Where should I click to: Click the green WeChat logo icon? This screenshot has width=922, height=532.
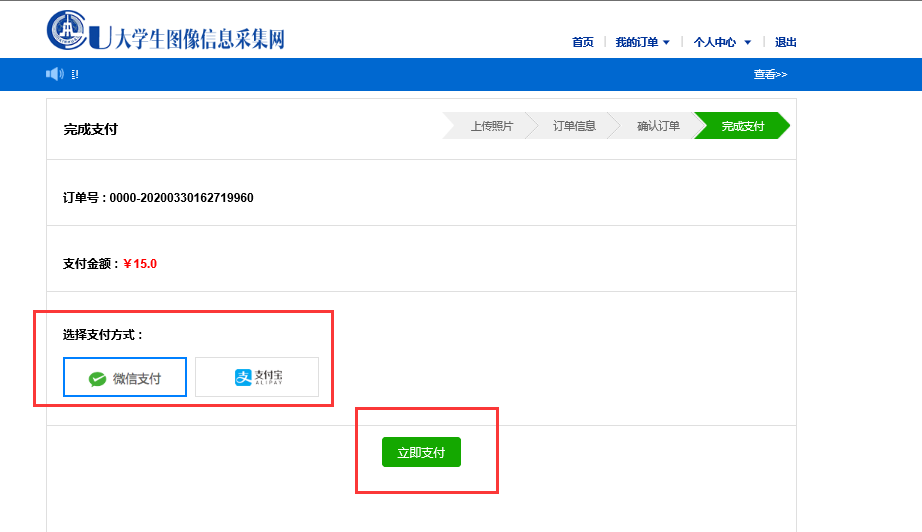point(97,379)
